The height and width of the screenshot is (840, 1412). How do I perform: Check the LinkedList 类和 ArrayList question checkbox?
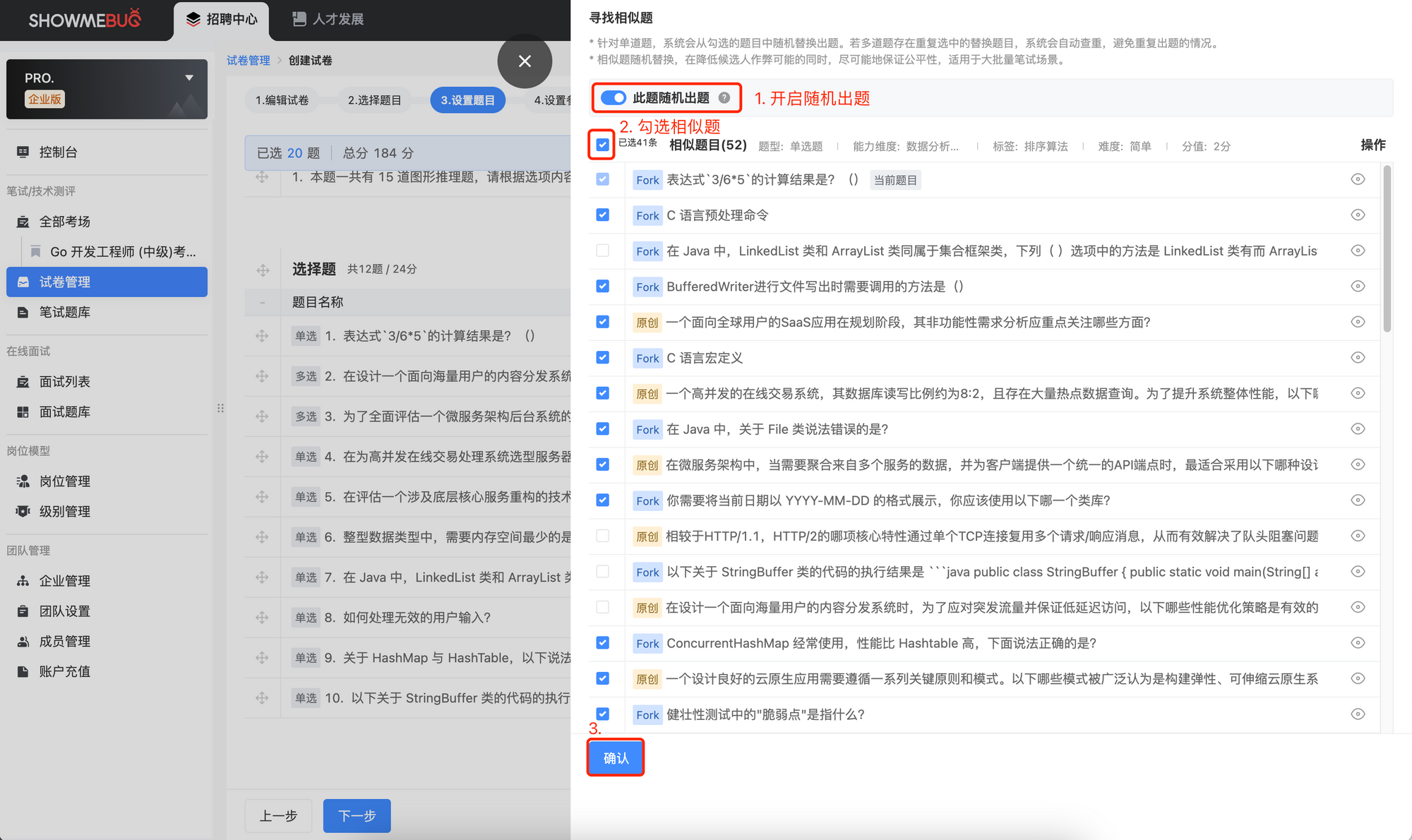tap(602, 251)
